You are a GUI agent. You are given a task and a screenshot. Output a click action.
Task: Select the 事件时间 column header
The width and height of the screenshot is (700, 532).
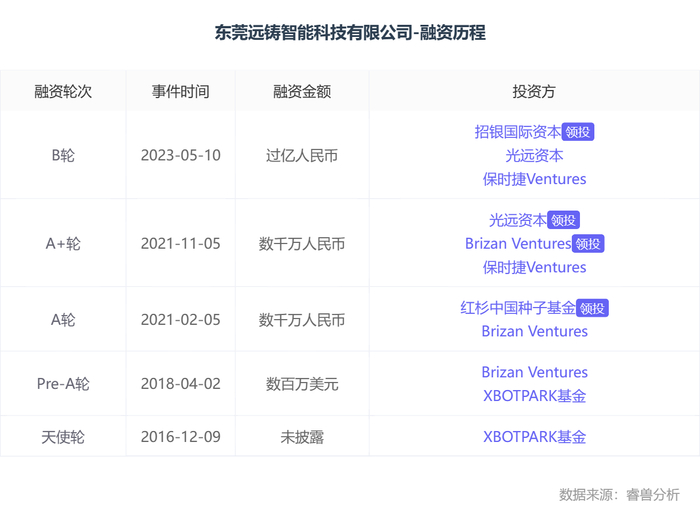(181, 91)
